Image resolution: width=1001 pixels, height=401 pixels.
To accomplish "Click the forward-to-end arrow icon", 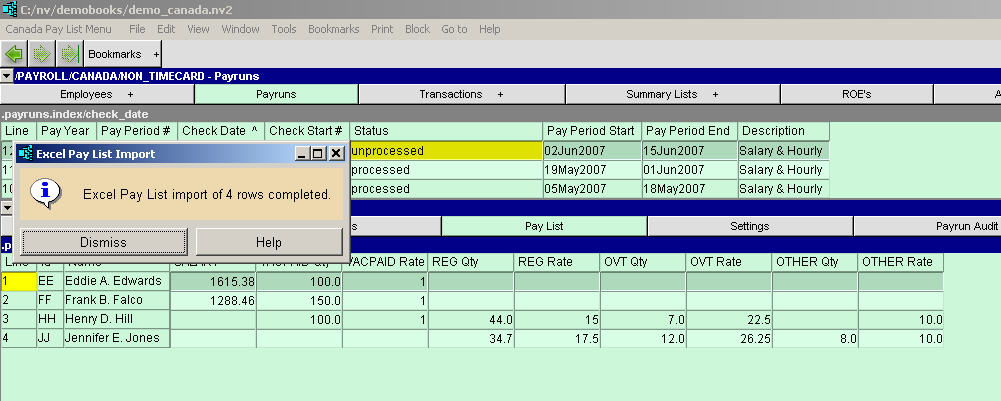I will pyautogui.click(x=69, y=53).
